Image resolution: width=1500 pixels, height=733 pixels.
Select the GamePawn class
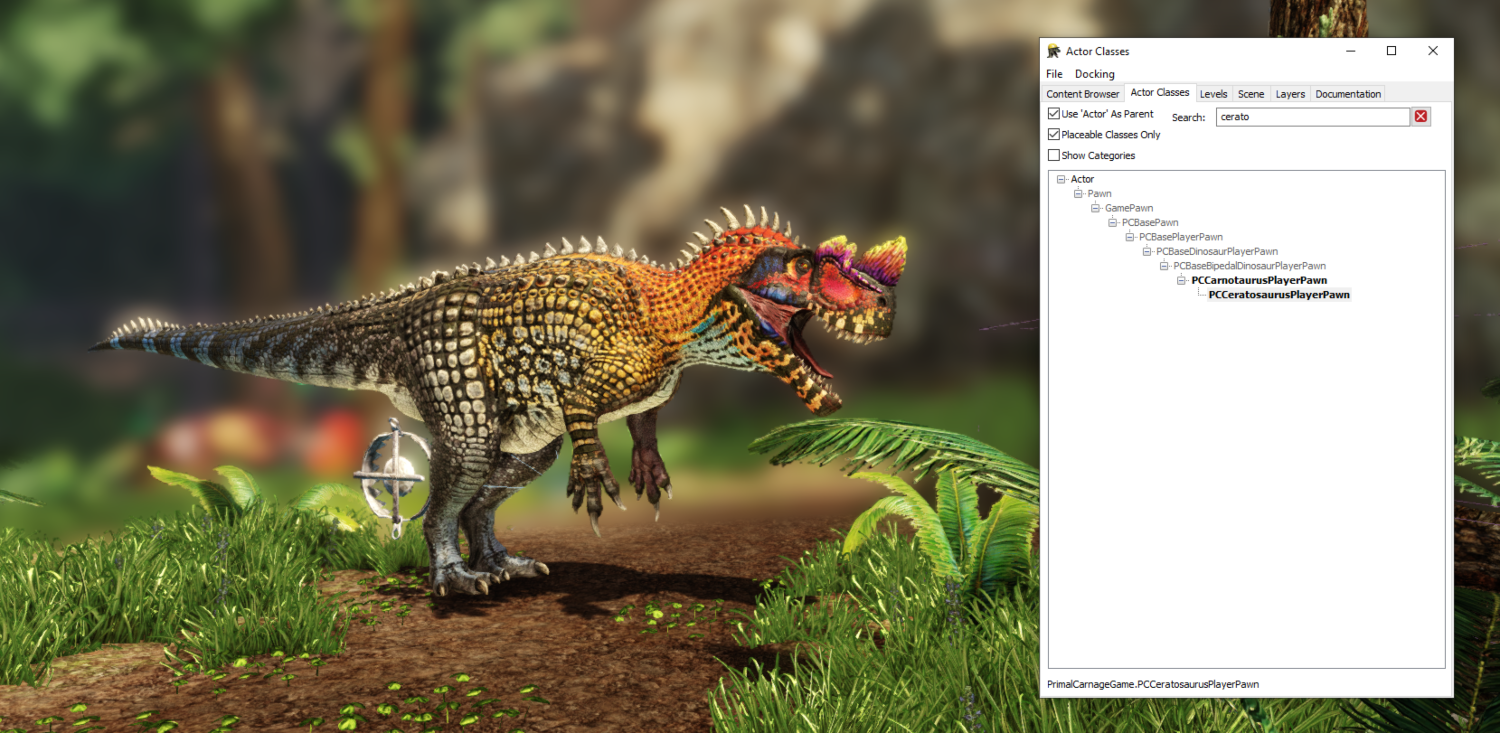[1129, 208]
